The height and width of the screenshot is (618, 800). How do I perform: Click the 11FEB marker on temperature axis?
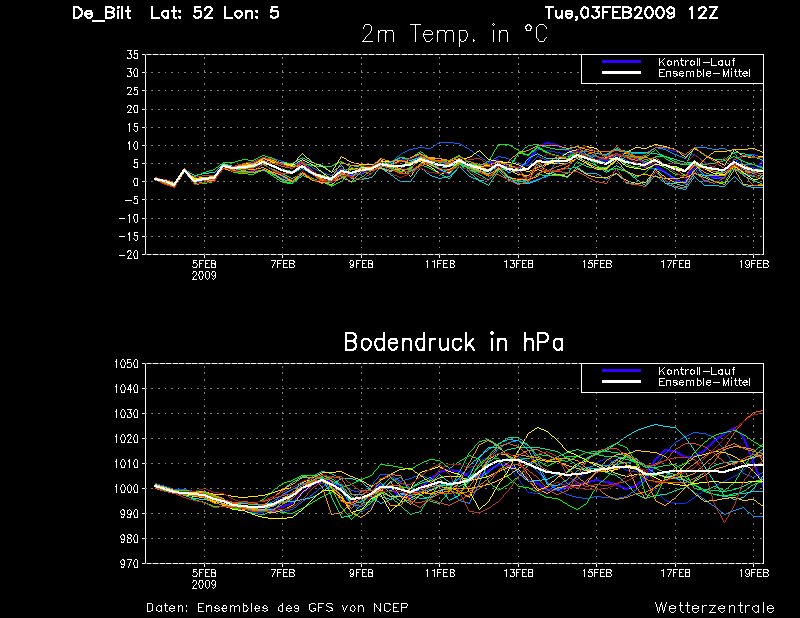440,264
